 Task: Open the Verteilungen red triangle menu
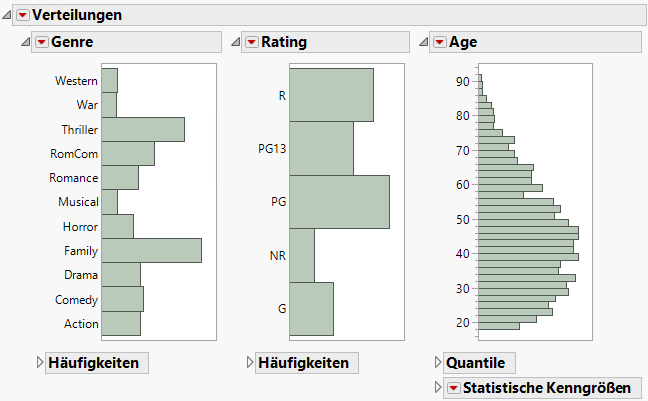point(23,15)
